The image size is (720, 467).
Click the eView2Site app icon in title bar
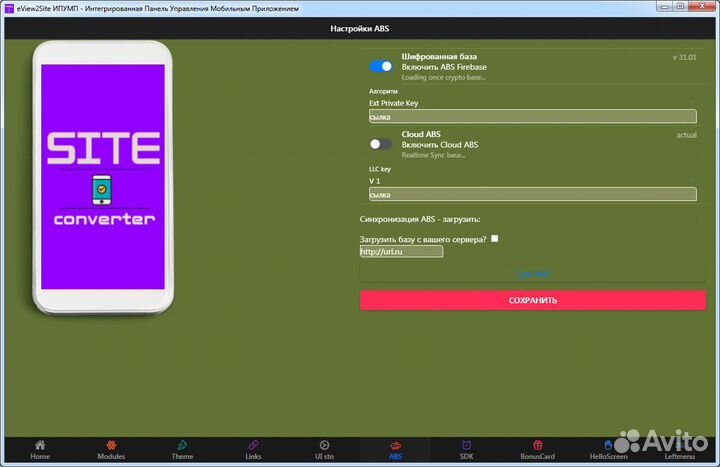(8, 8)
